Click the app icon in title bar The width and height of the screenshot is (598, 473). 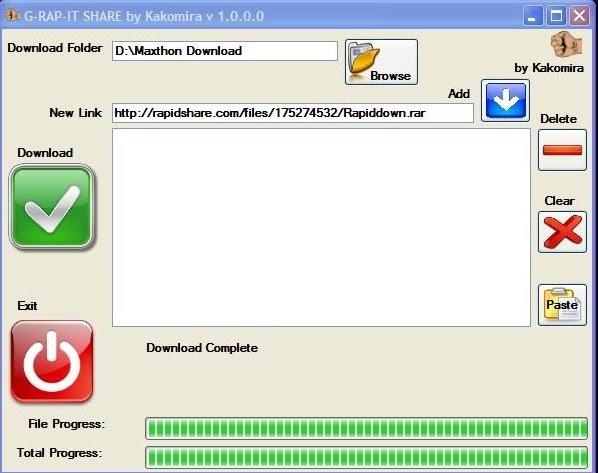(12, 16)
